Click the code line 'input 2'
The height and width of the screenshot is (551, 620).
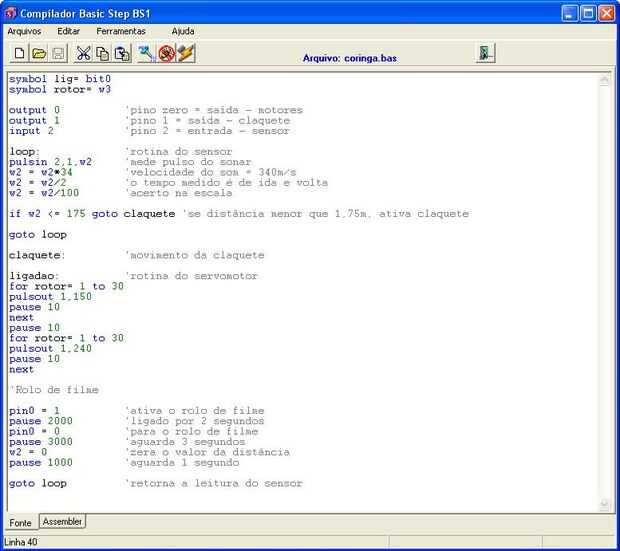(31, 131)
